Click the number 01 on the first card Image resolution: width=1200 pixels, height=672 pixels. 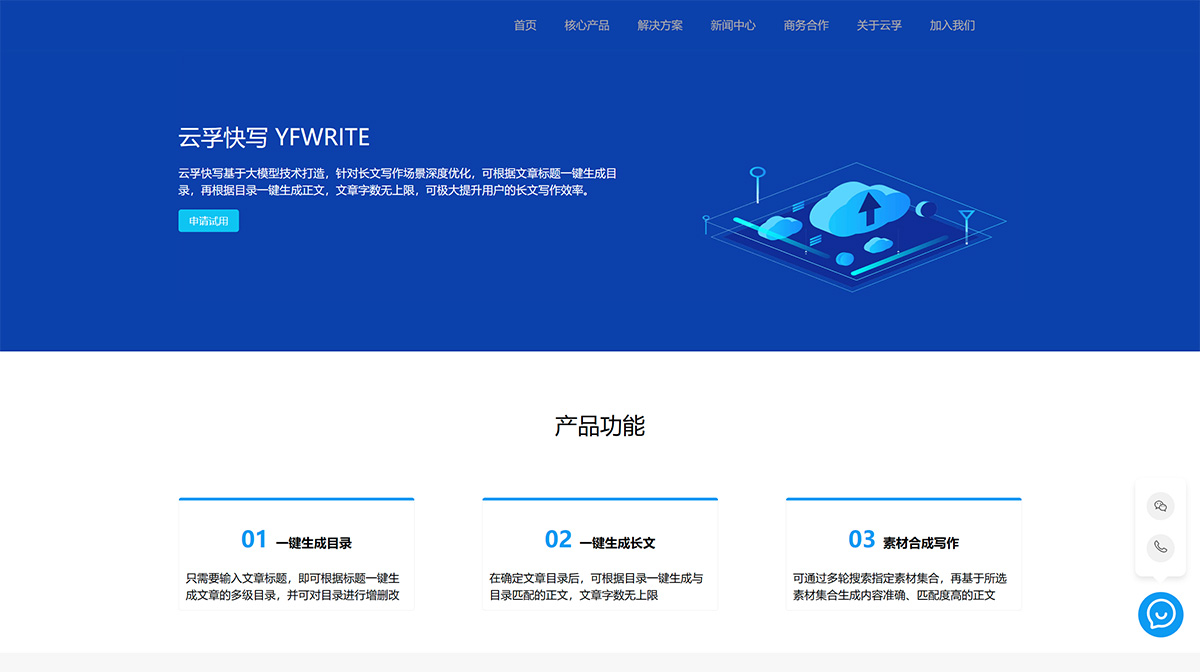[253, 540]
